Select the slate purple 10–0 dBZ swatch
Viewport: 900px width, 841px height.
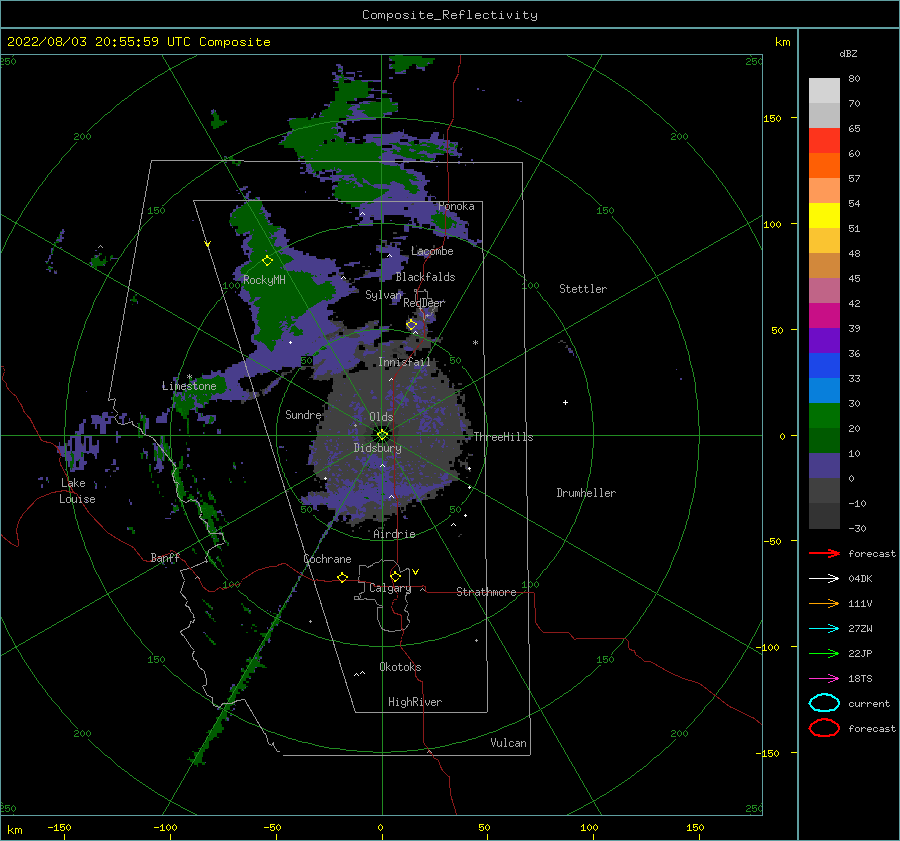coord(824,466)
